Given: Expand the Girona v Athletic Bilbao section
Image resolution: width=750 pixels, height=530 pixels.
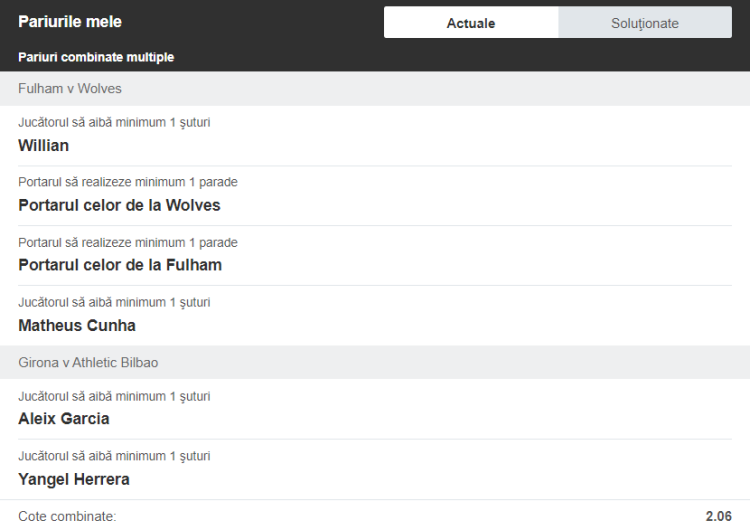Looking at the screenshot, I should click(x=88, y=362).
